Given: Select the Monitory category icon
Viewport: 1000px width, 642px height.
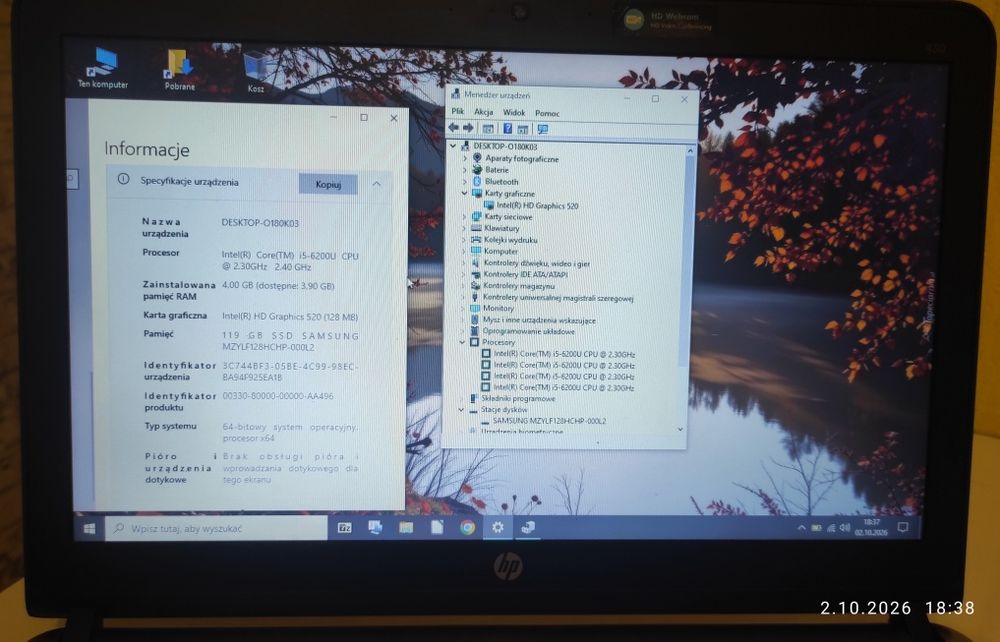Looking at the screenshot, I should [474, 308].
